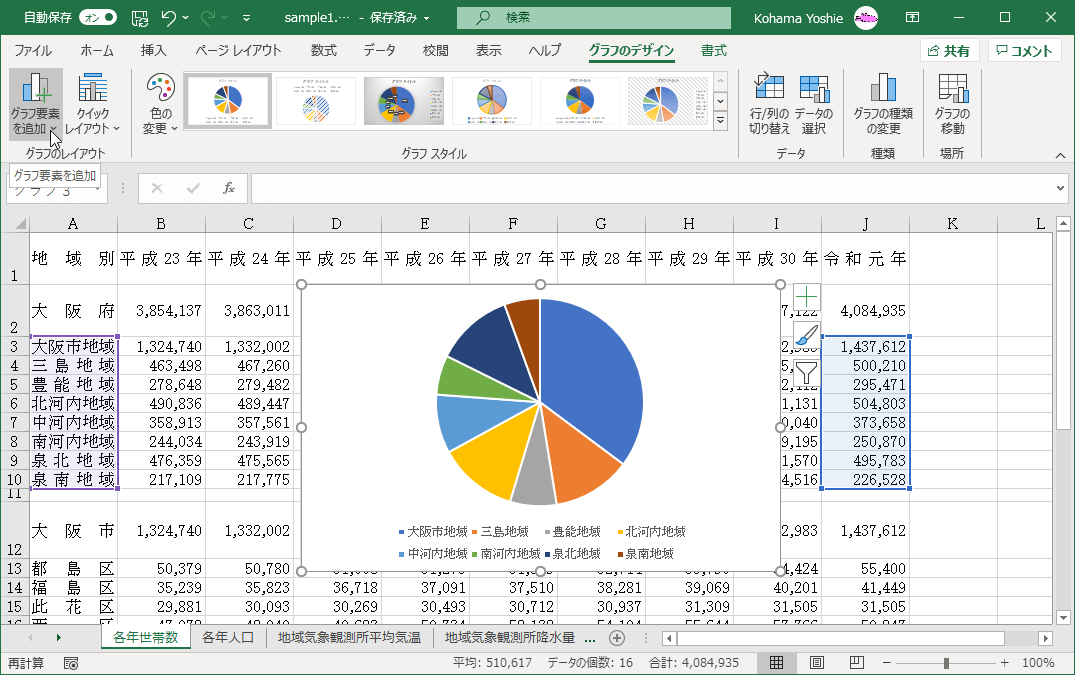Select the dark third chart style thumbnail

[403, 101]
